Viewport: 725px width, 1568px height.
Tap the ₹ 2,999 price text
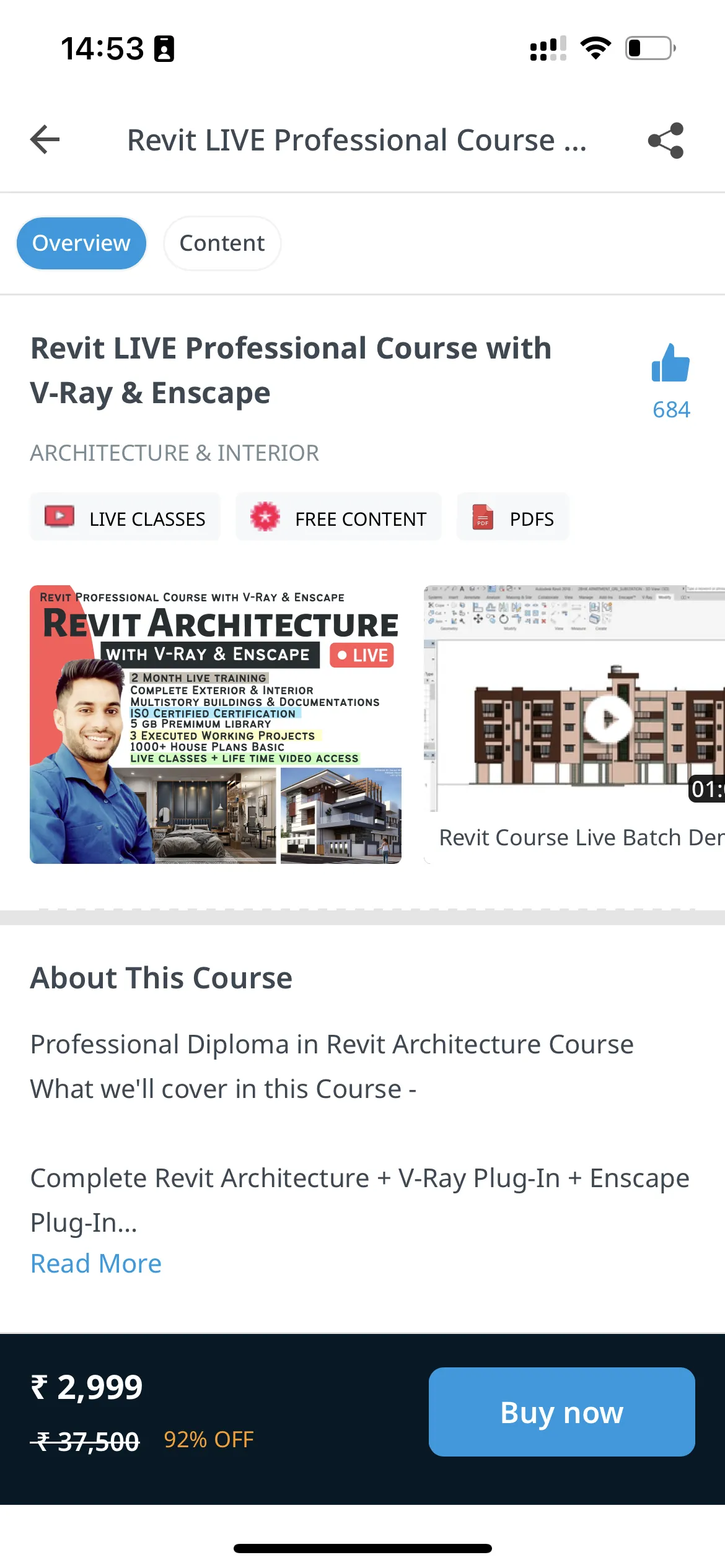(x=87, y=1388)
